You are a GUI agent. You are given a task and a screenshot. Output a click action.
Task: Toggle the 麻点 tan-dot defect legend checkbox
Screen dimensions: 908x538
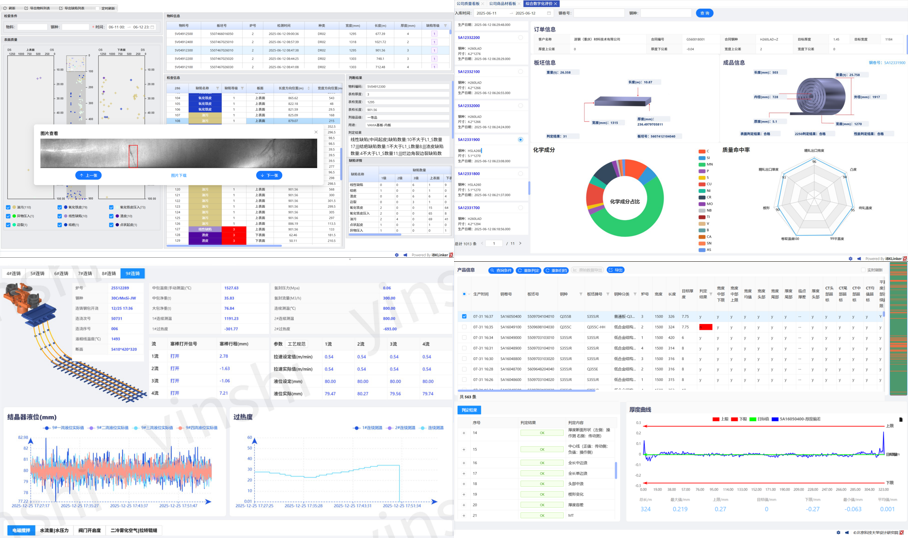pyautogui.click(x=8, y=207)
